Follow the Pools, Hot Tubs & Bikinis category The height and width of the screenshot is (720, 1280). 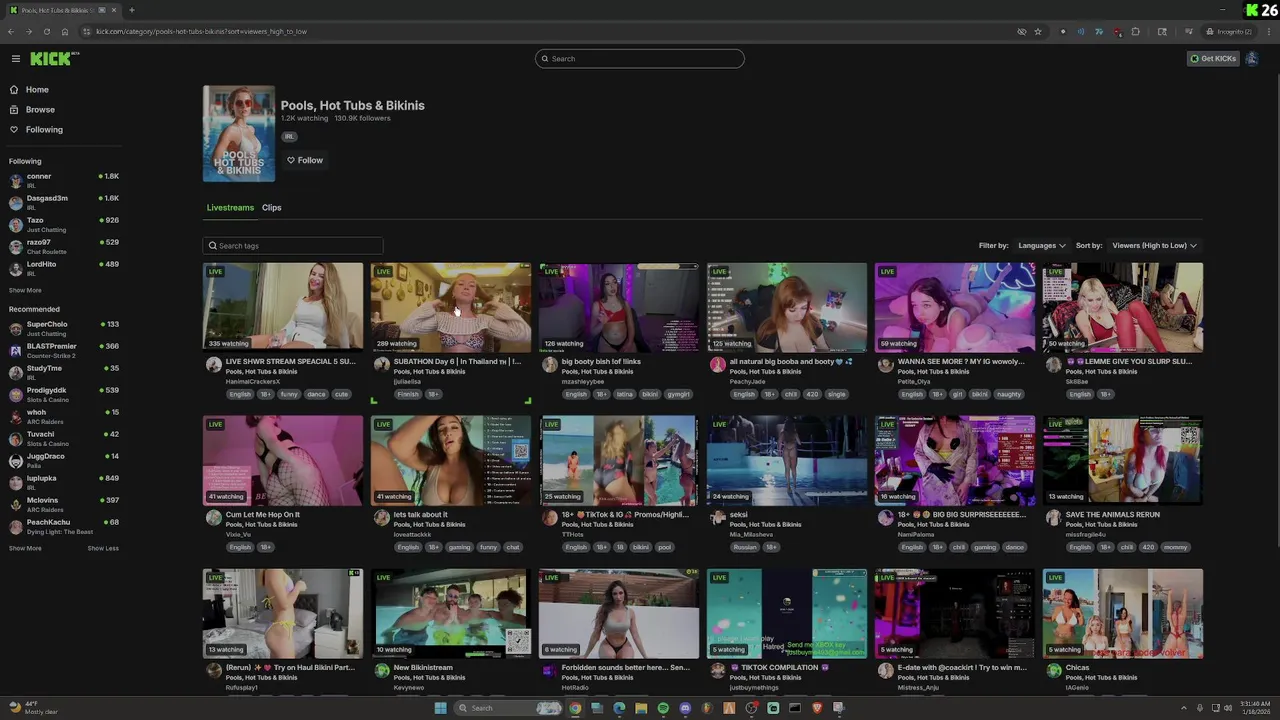click(x=305, y=160)
